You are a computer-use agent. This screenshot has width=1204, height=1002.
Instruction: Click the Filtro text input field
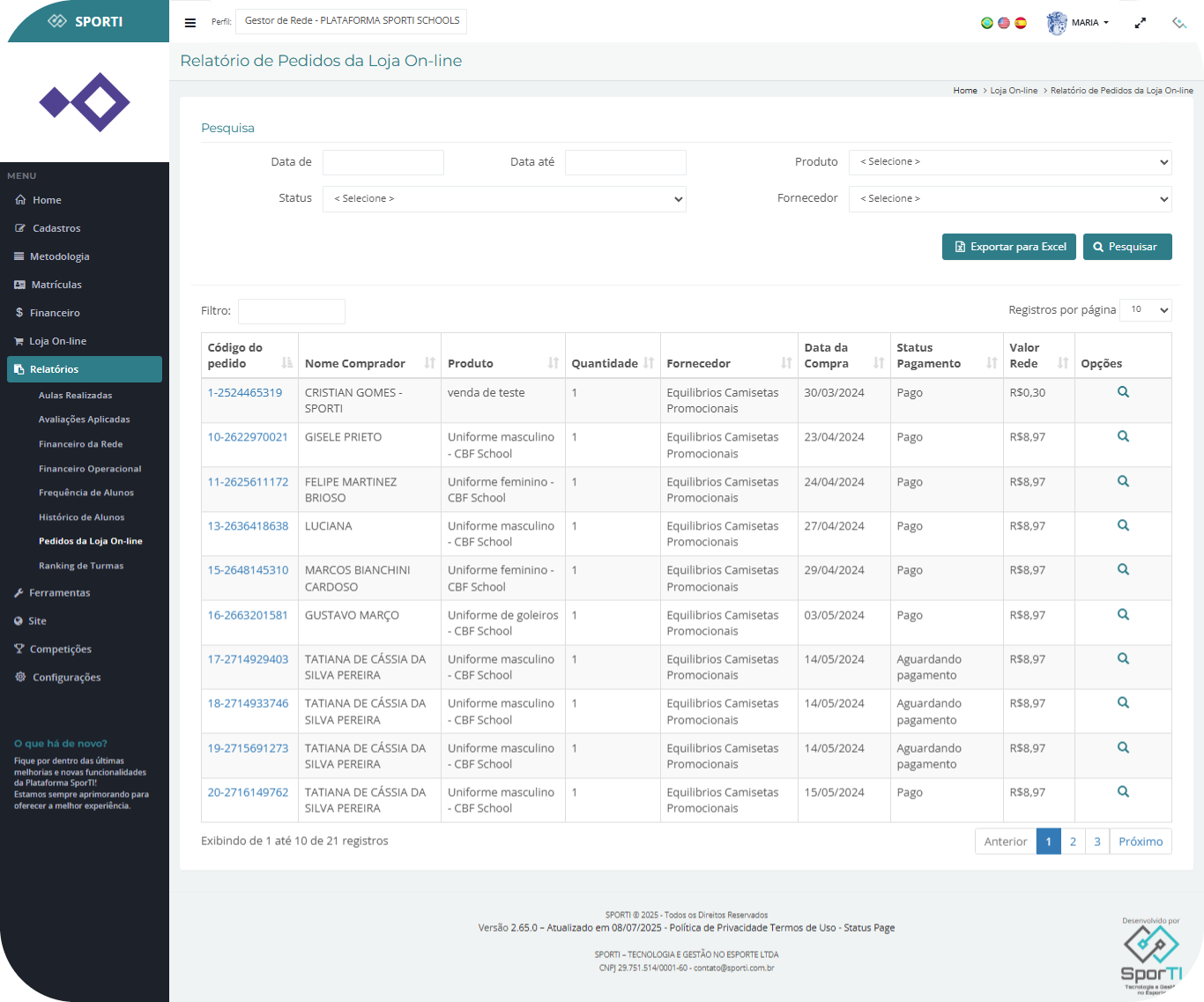pos(291,311)
